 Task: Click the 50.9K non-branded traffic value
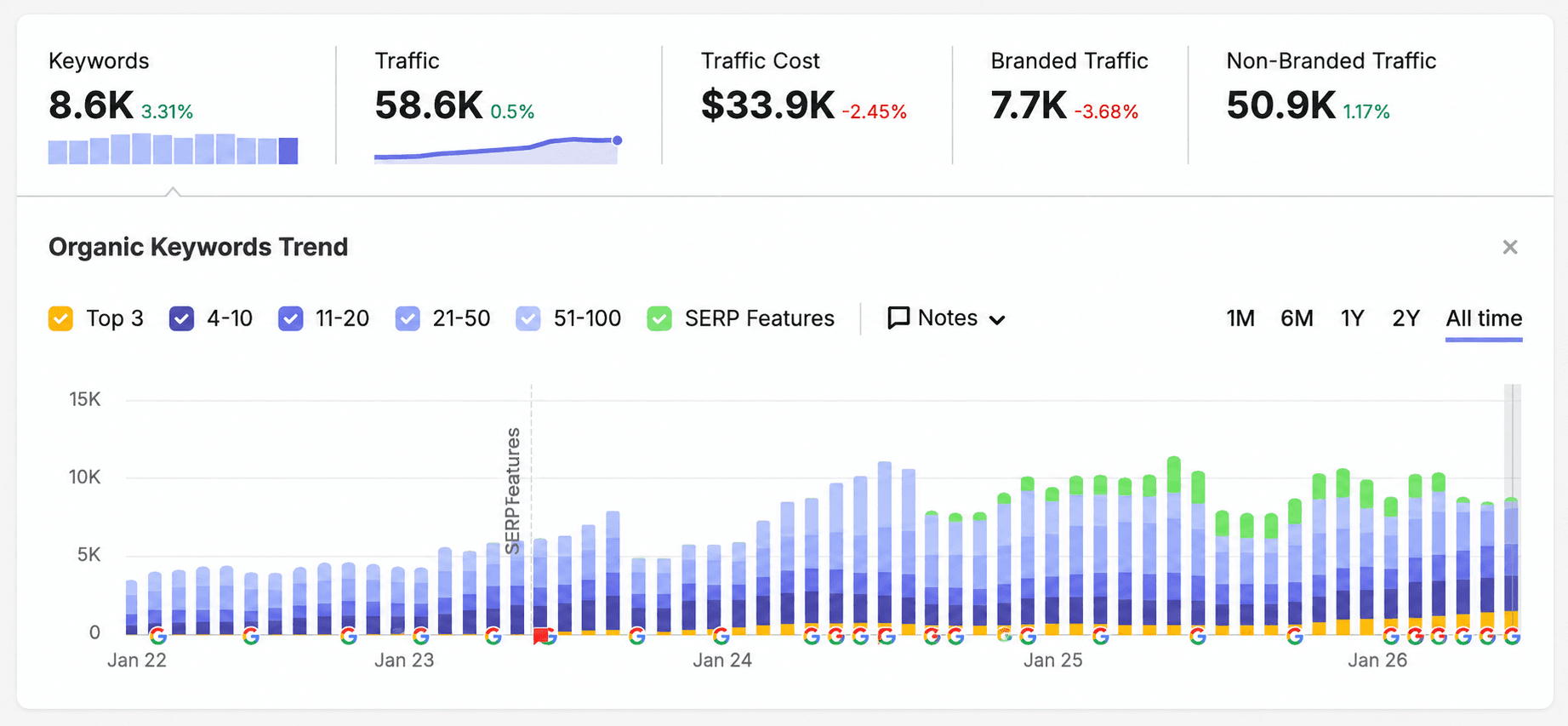[1281, 106]
